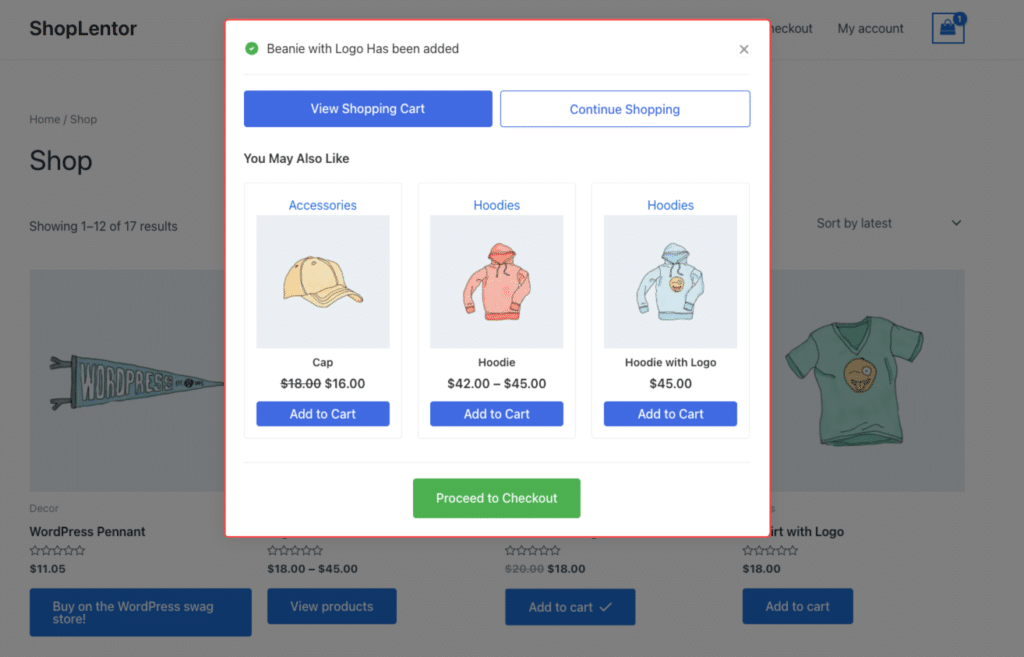
Task: Open the Hoodies category link above Hoodie with Logo
Action: [670, 205]
